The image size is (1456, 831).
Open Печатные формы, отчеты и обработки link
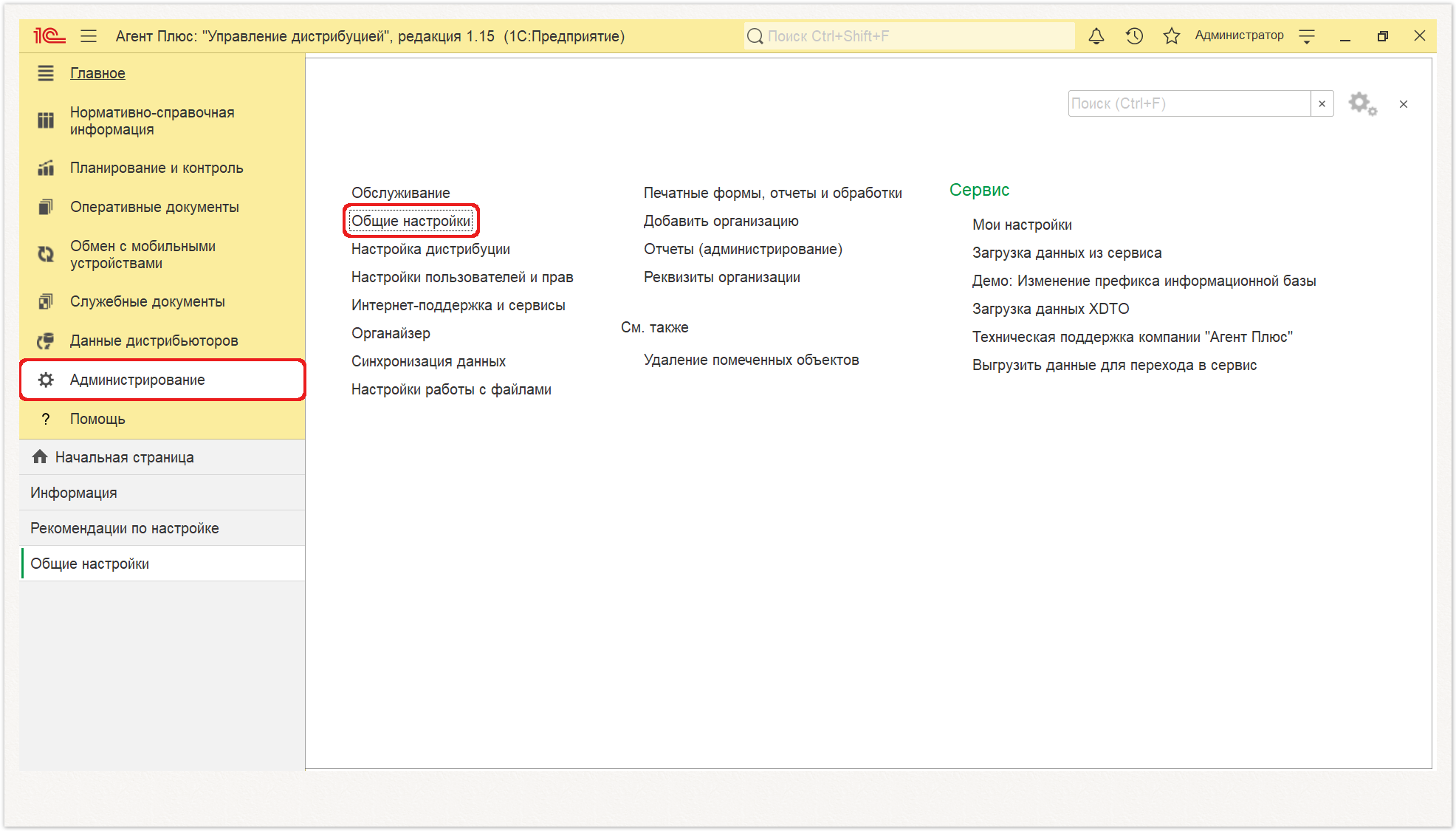point(773,193)
